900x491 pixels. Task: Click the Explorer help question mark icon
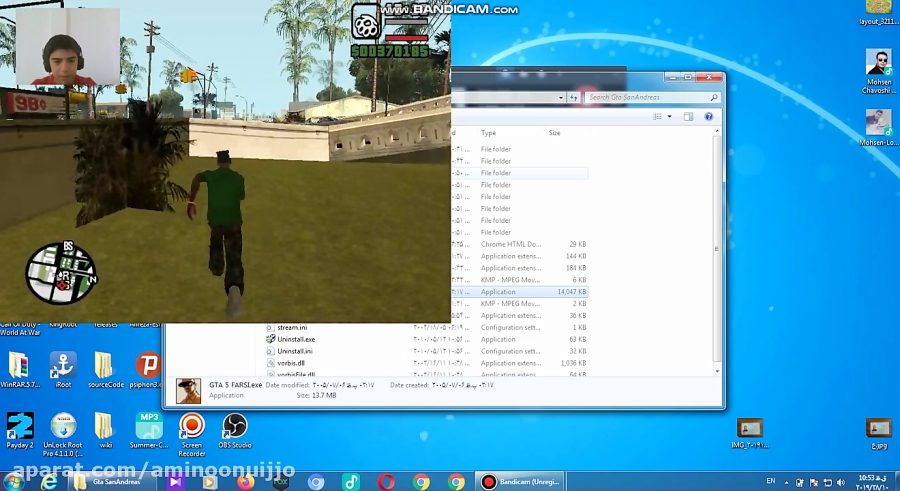click(708, 117)
